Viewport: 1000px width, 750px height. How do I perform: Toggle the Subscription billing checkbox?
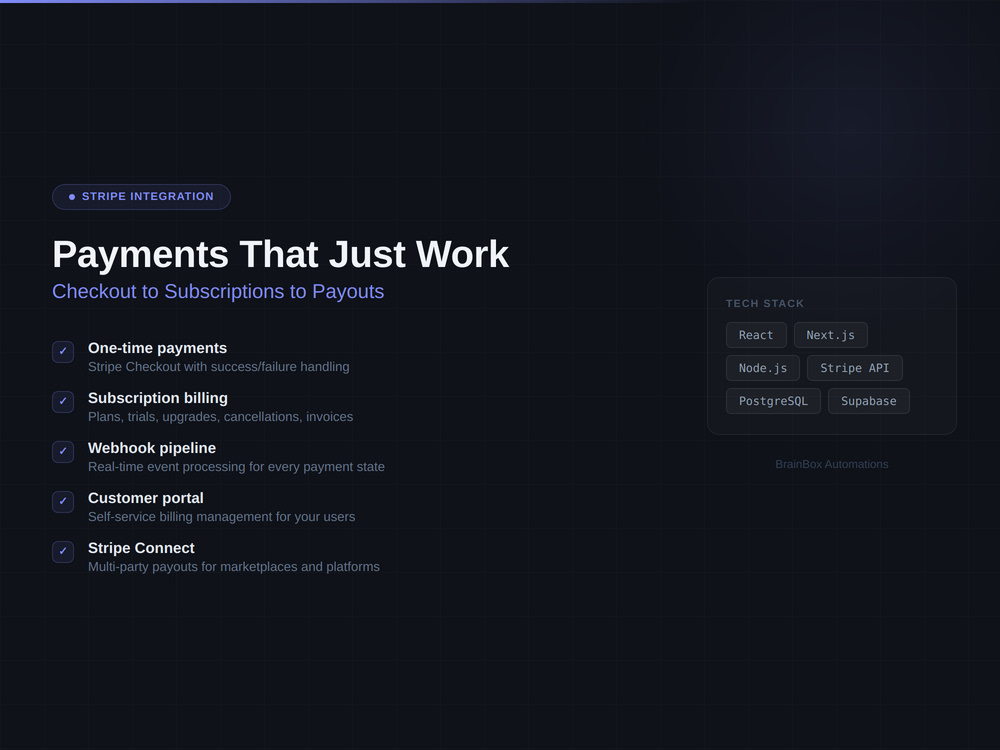pos(63,402)
